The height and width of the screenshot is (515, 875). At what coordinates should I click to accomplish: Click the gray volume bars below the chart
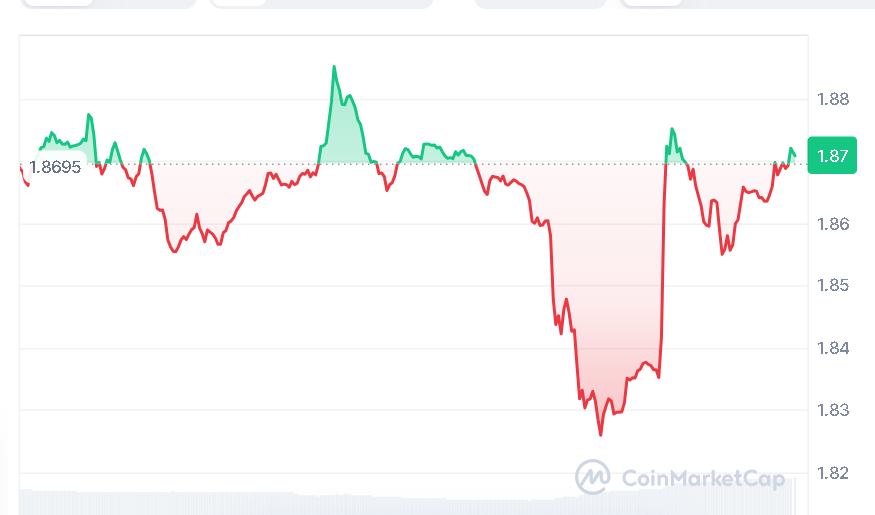point(400,500)
